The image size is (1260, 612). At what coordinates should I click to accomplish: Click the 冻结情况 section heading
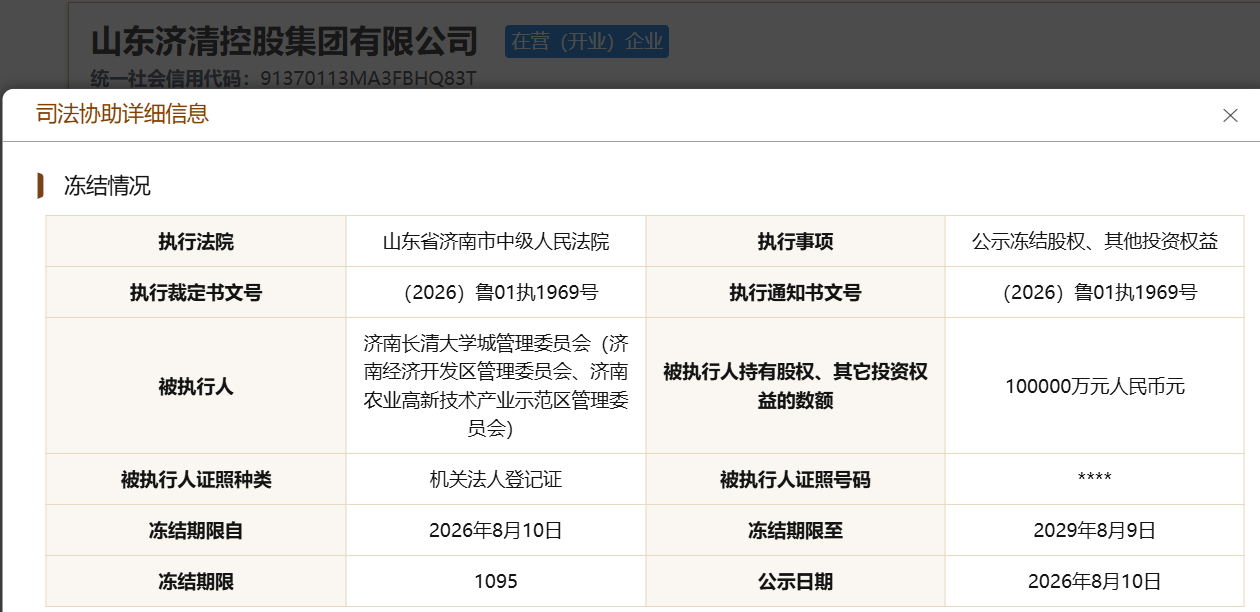coord(107,186)
